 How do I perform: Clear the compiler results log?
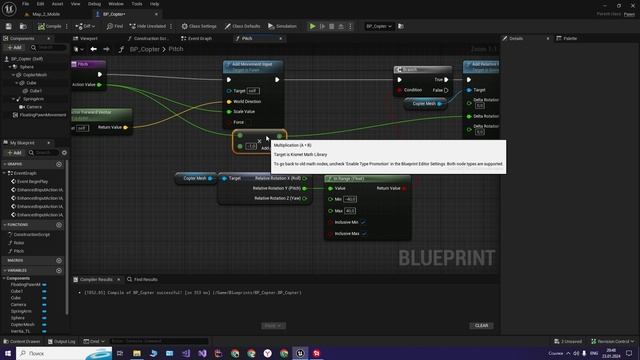pyautogui.click(x=481, y=326)
